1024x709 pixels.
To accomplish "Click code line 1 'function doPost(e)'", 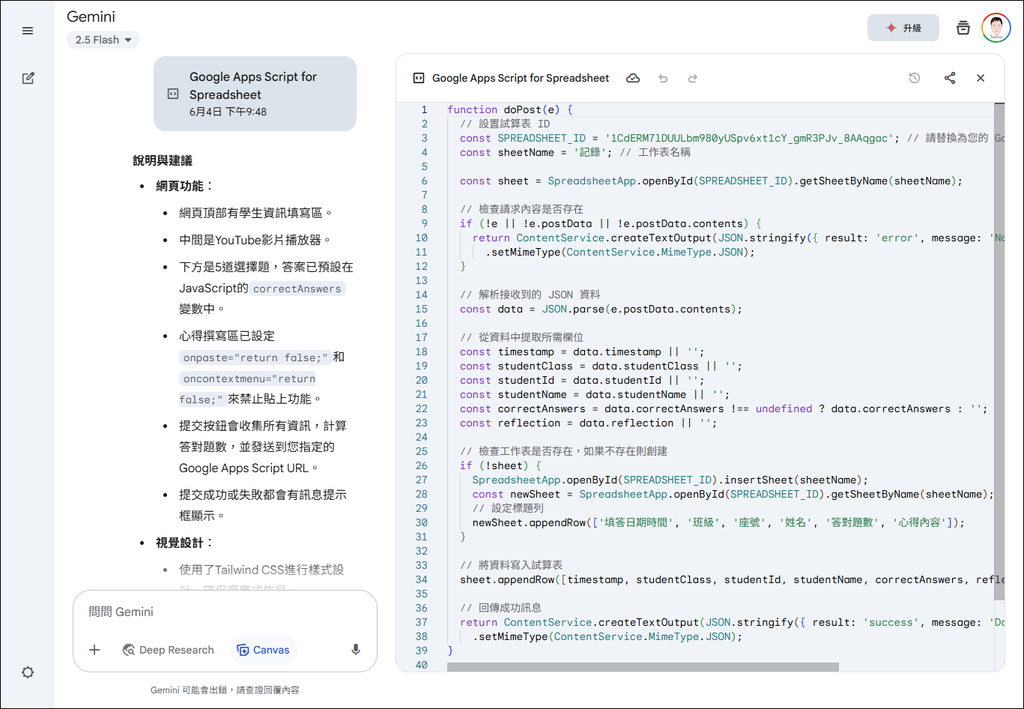I will [x=509, y=110].
